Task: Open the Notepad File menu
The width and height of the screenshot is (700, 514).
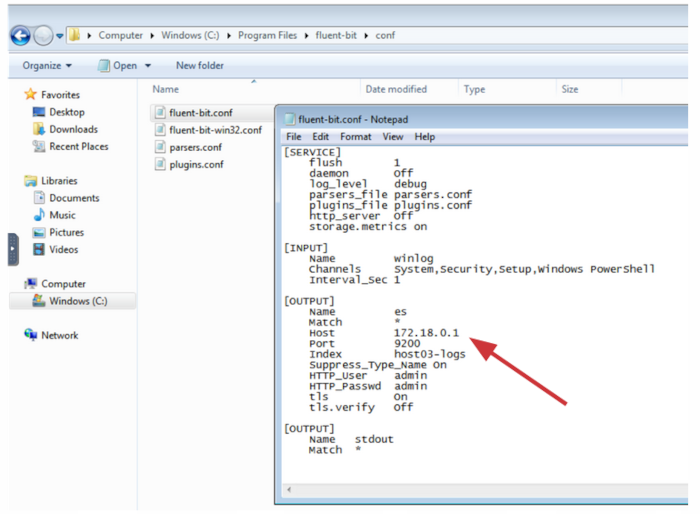Action: (294, 137)
